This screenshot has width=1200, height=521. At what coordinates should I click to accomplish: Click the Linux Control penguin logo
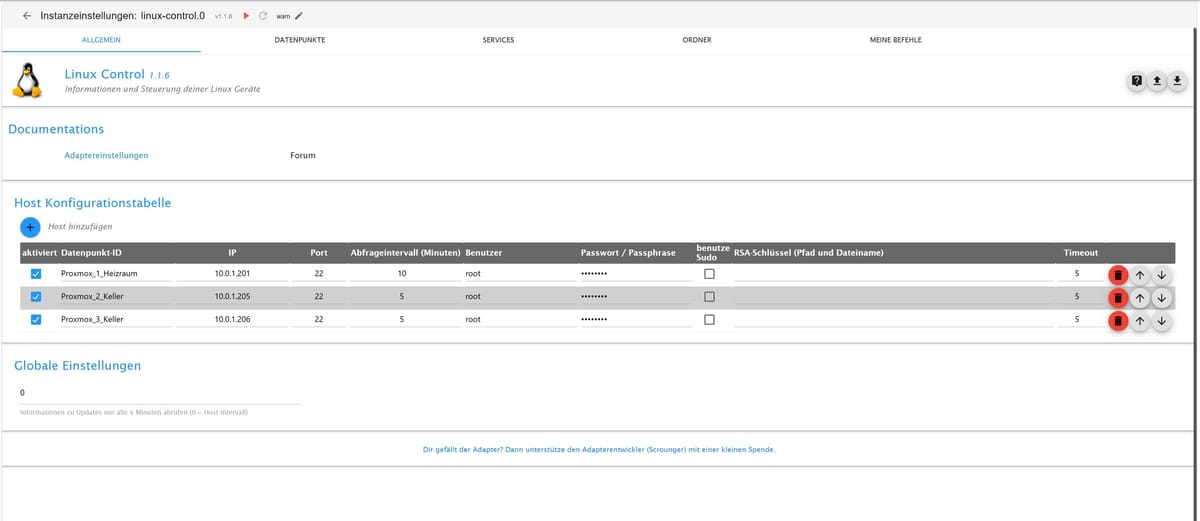(x=28, y=80)
